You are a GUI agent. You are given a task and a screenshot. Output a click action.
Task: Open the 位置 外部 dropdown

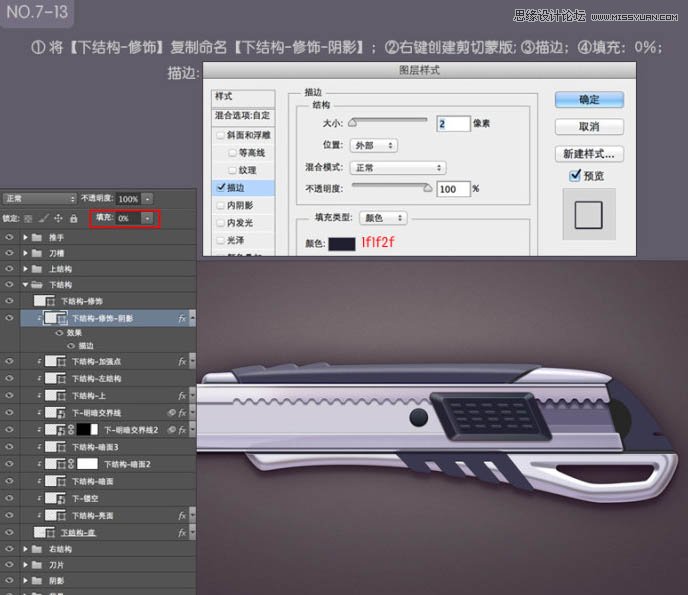373,146
